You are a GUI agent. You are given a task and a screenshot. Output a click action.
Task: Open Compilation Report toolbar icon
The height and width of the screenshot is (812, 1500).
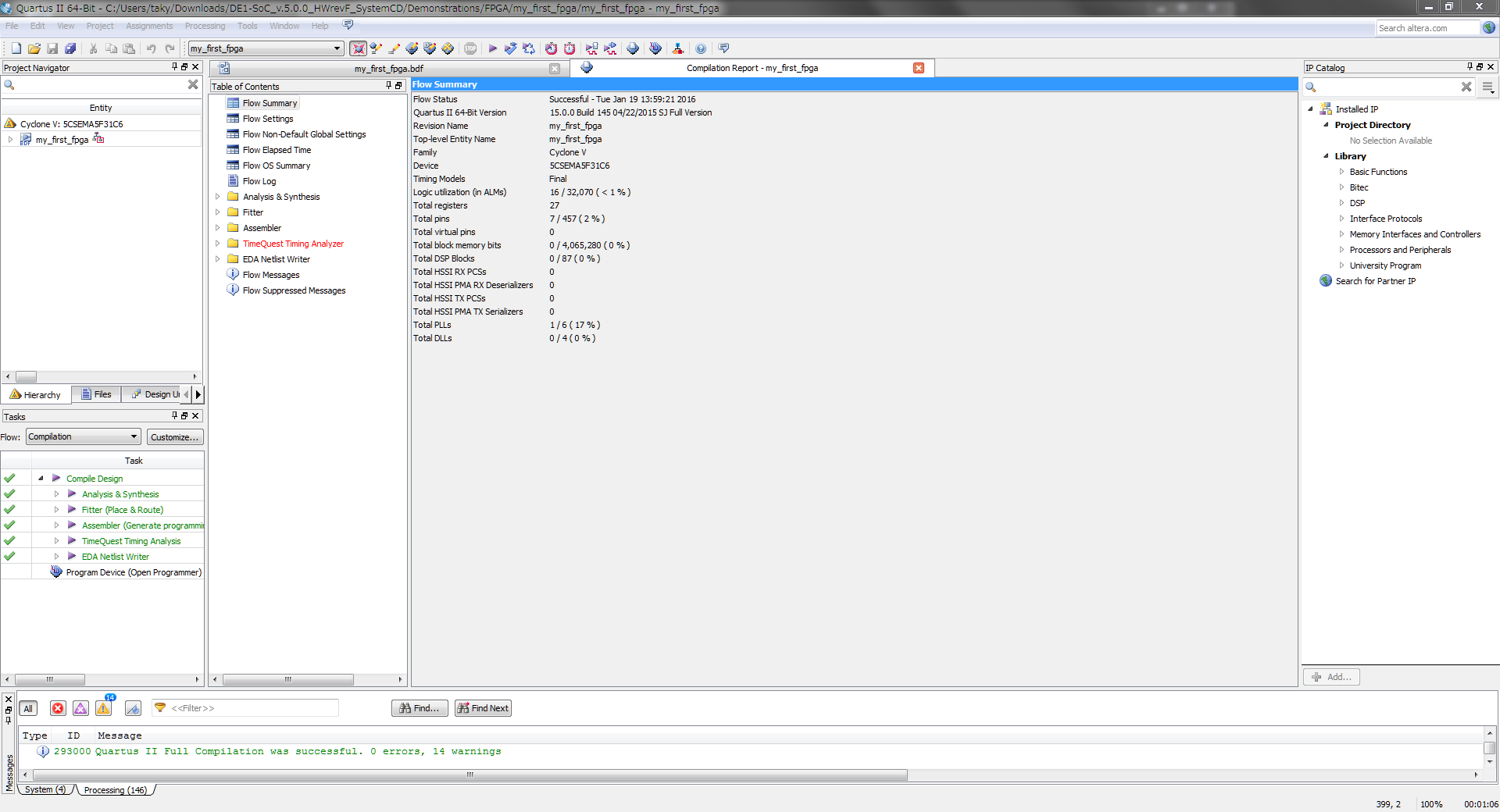(x=633, y=48)
